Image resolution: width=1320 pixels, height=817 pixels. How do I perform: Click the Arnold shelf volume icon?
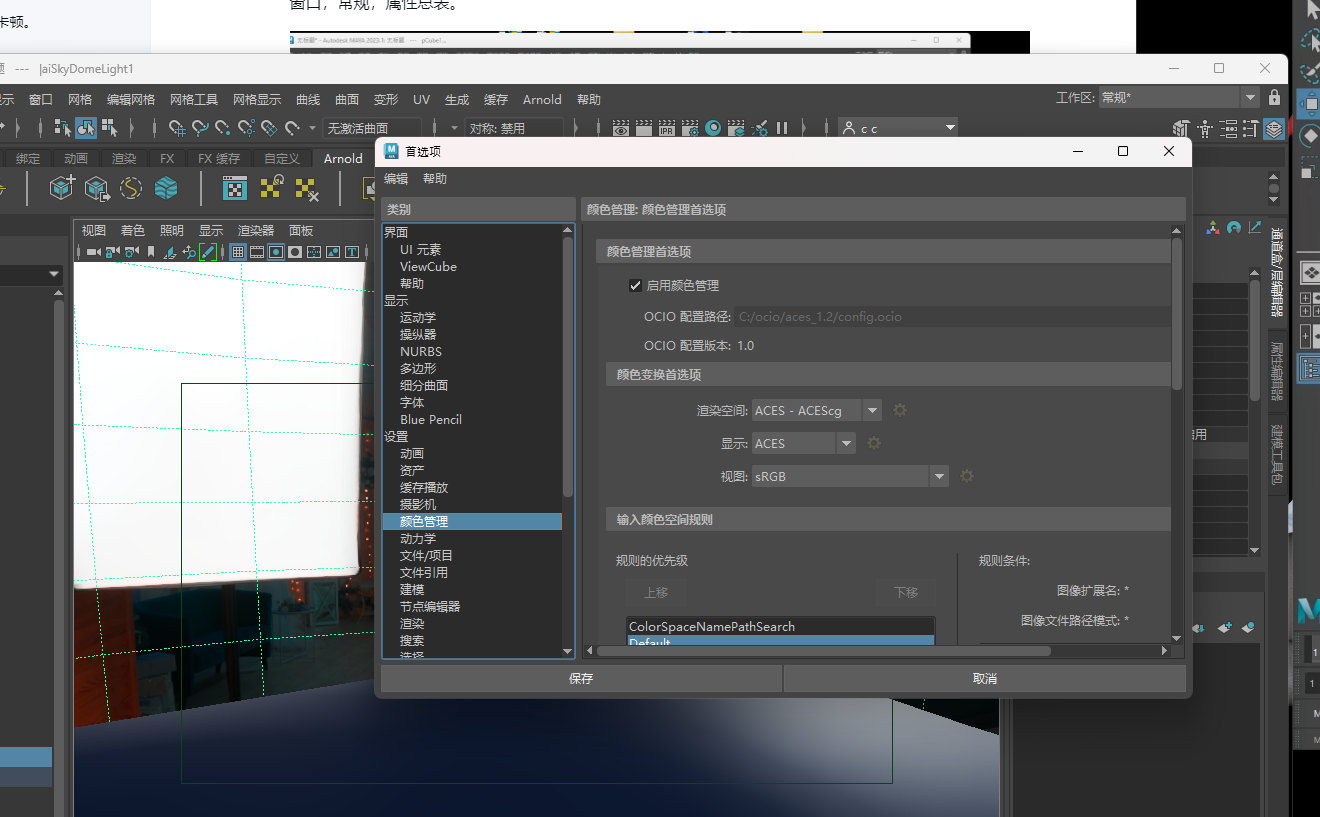166,187
